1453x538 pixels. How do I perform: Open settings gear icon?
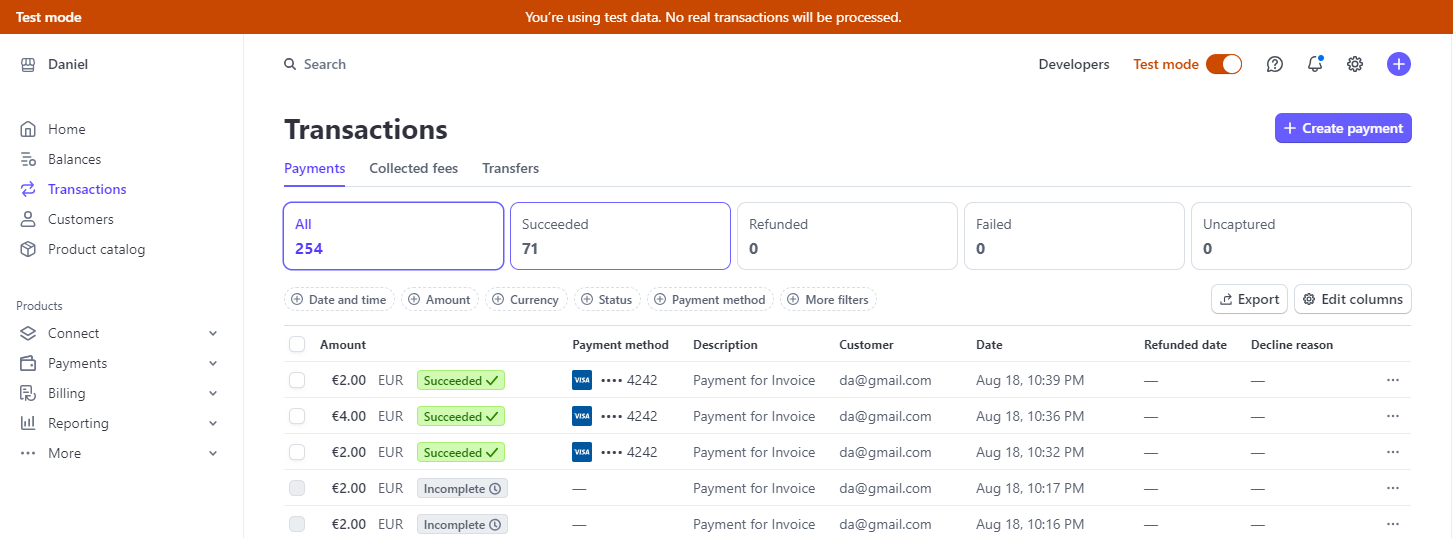[1355, 64]
